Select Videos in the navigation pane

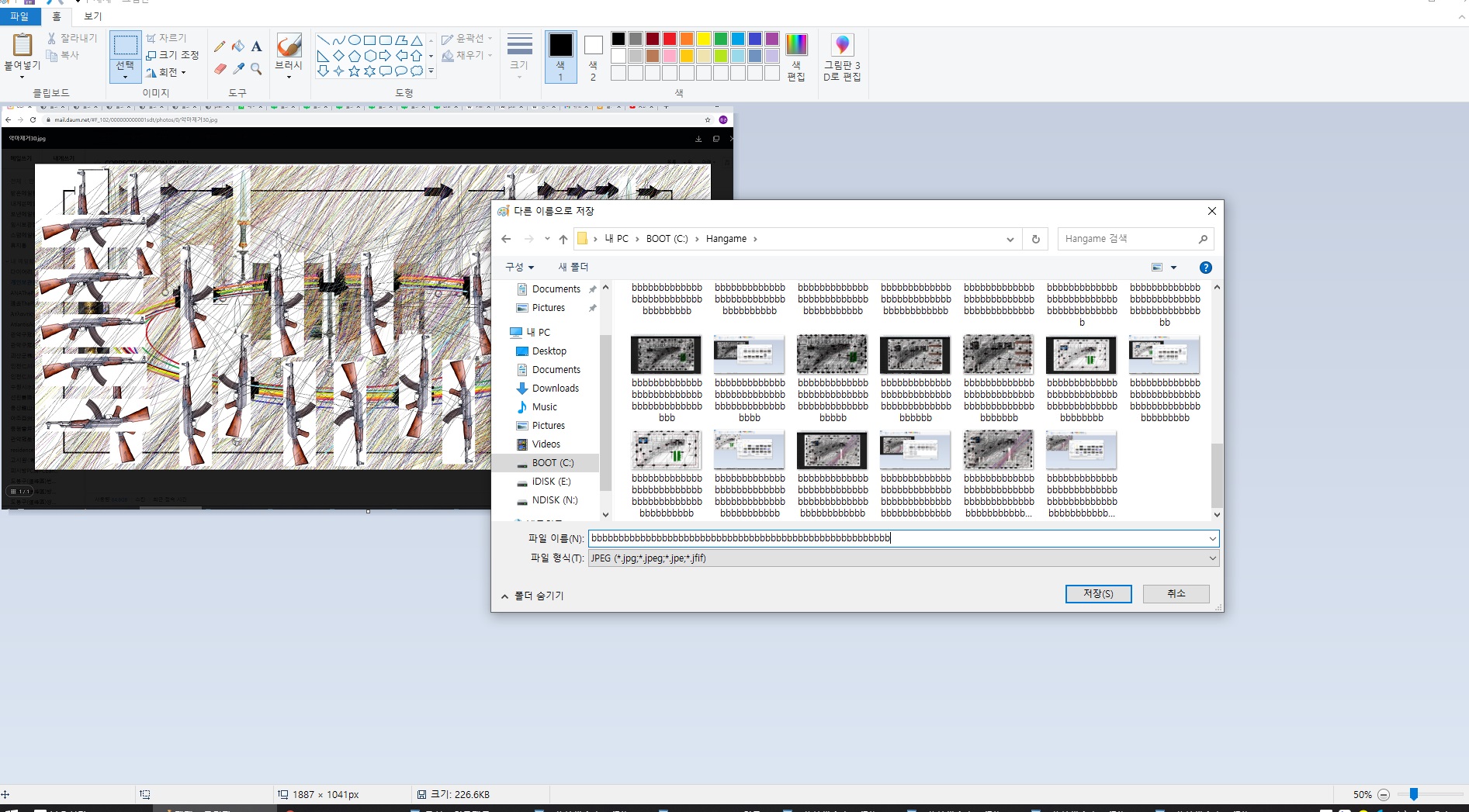[x=546, y=444]
